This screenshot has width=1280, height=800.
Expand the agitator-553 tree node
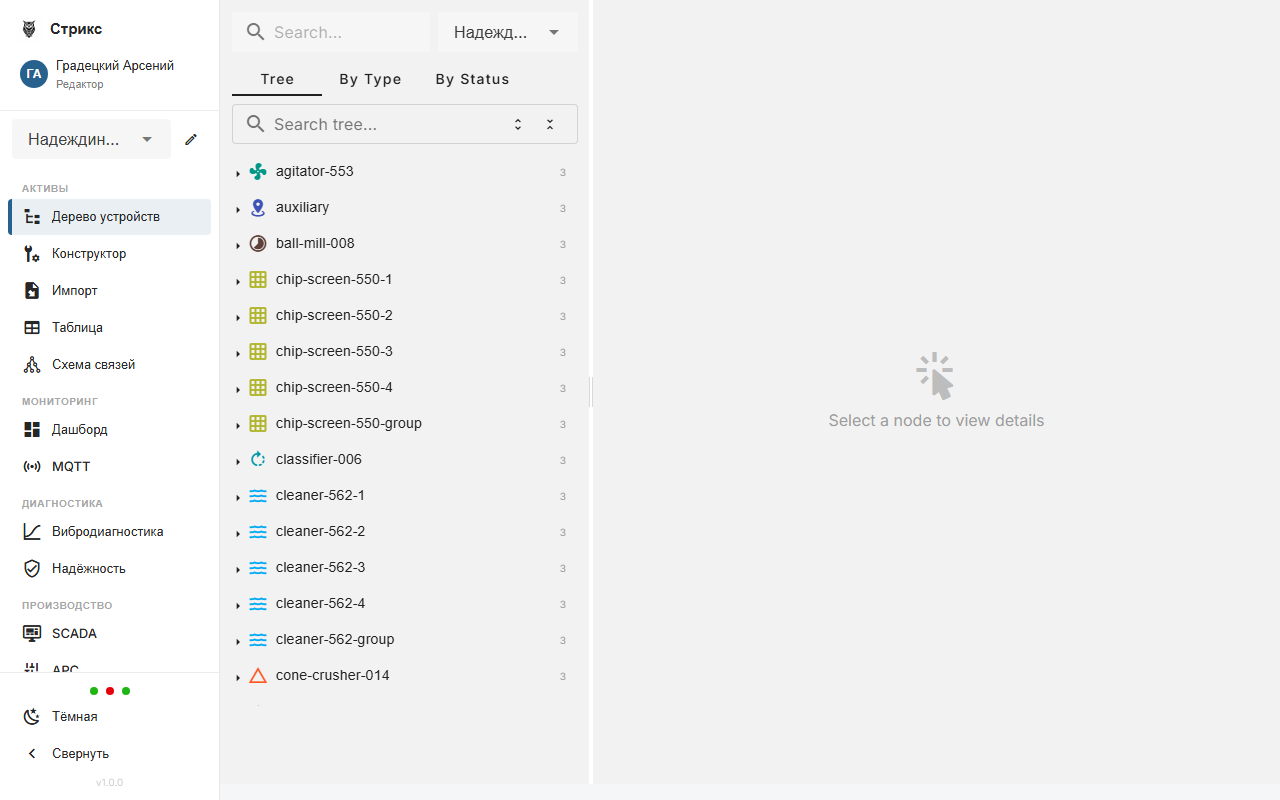(238, 173)
